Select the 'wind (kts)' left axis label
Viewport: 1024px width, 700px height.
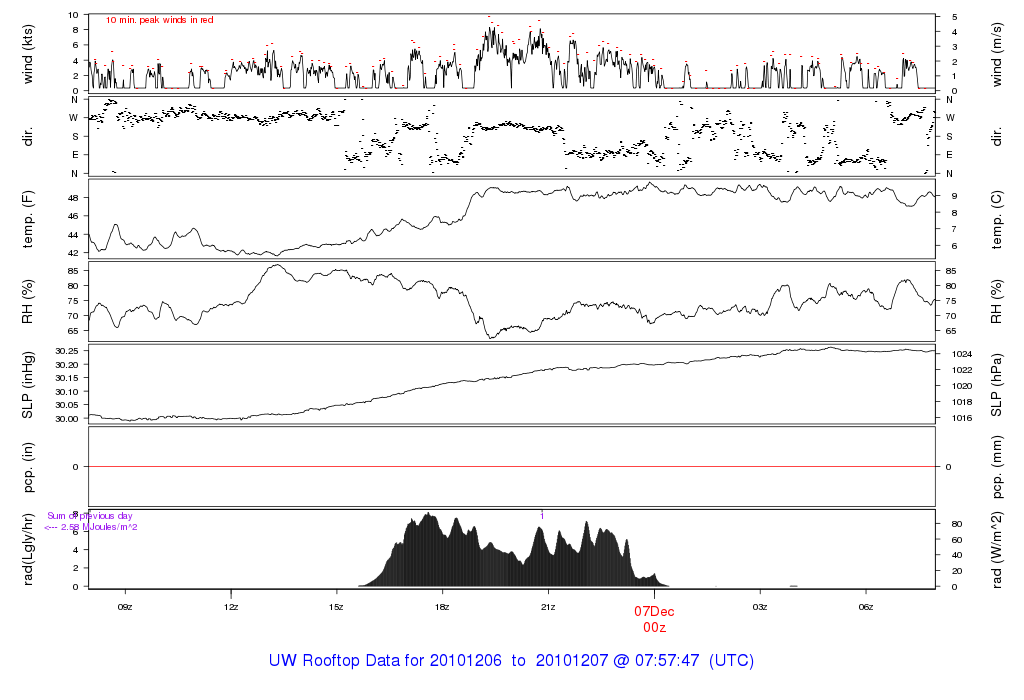click(x=28, y=54)
